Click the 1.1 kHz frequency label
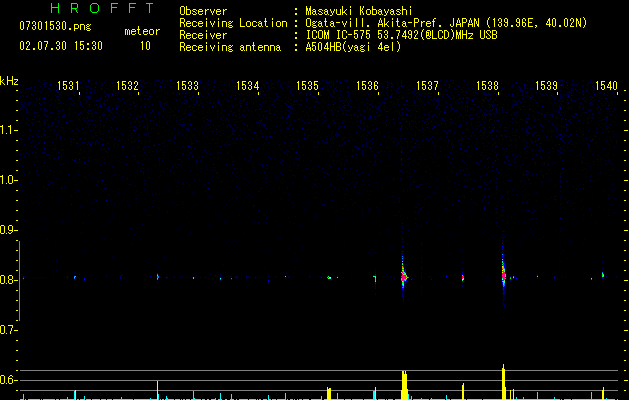The image size is (629, 400). click(8, 130)
